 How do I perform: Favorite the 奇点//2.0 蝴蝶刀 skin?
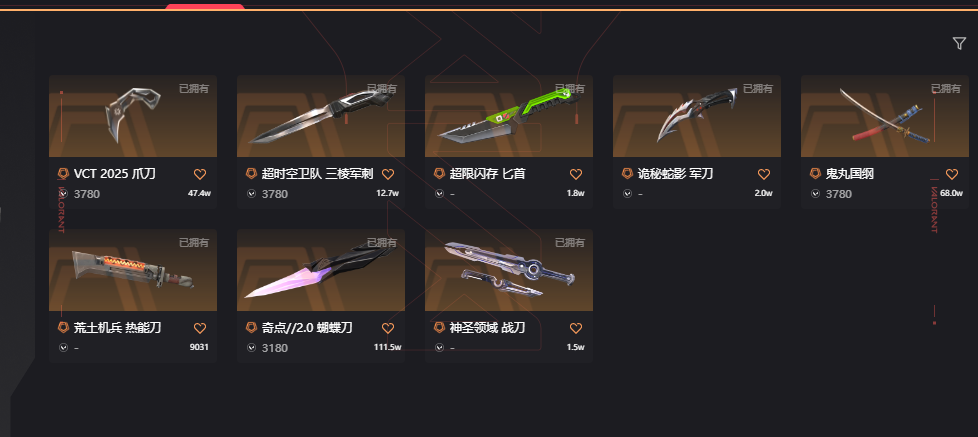point(388,328)
